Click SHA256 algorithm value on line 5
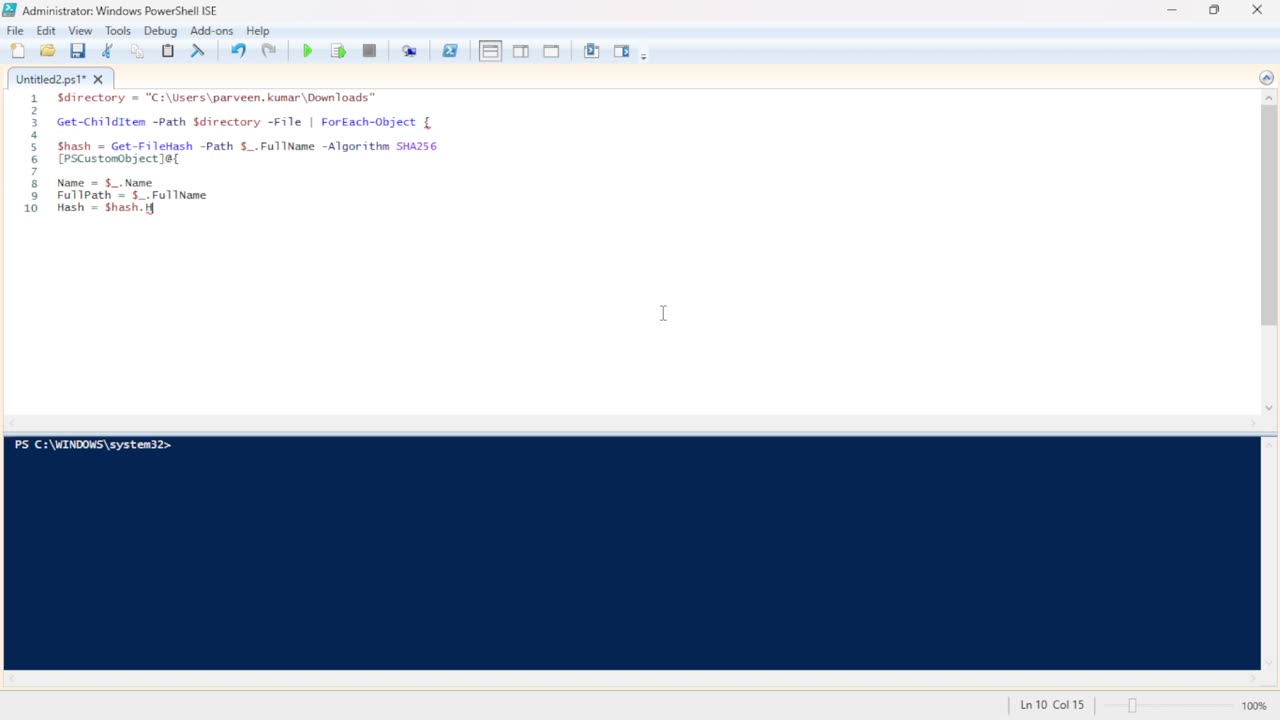Image resolution: width=1280 pixels, height=720 pixels. (x=416, y=146)
